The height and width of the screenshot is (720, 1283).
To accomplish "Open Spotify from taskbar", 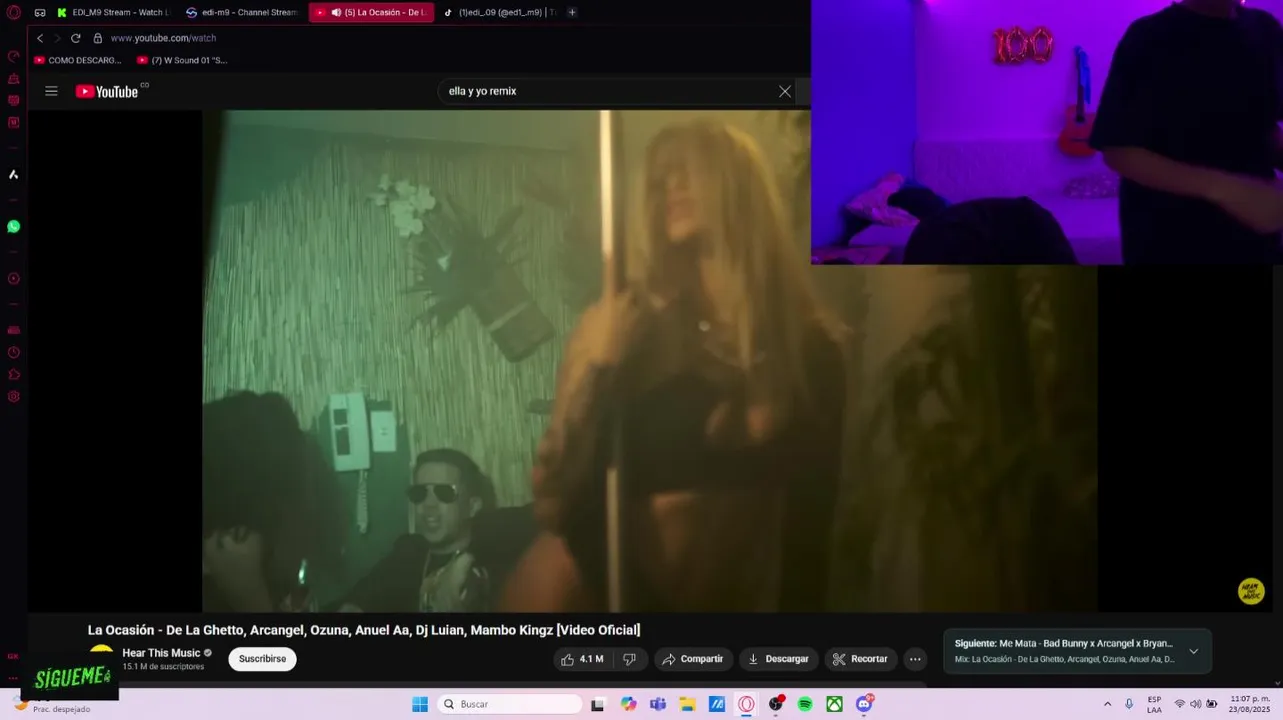I will click(805, 704).
